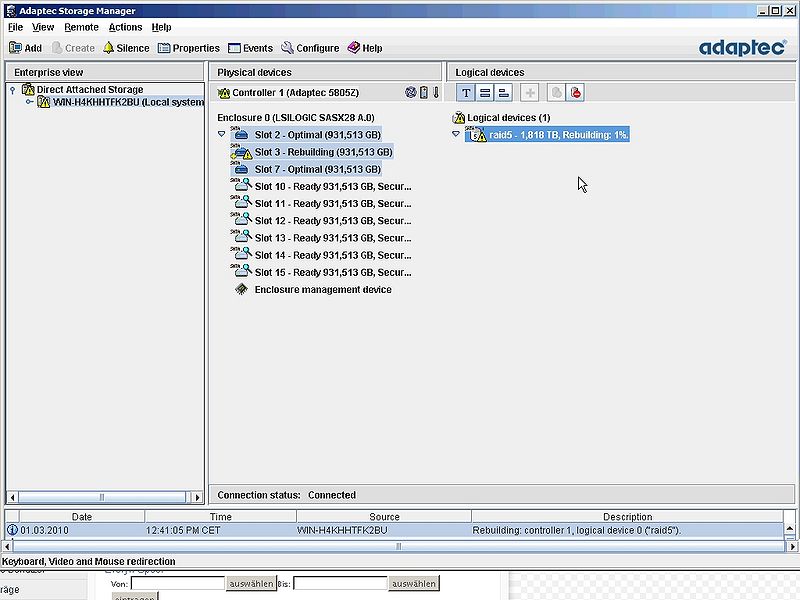Sort events by the Description column header
Image resolution: width=800 pixels, height=600 pixels.
click(628, 517)
